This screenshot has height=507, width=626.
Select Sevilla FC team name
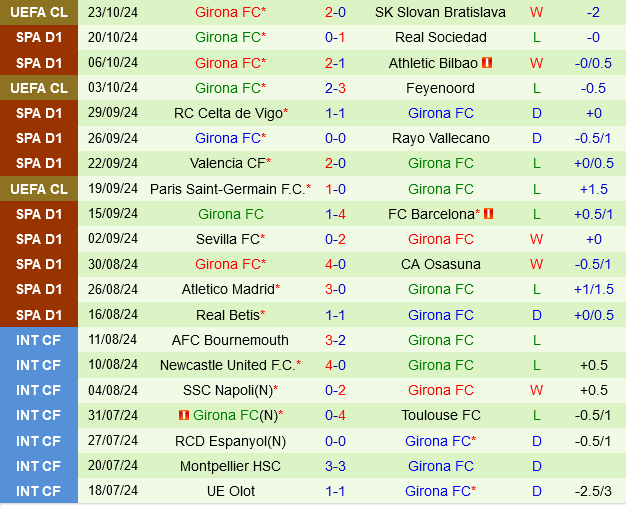pyautogui.click(x=227, y=239)
